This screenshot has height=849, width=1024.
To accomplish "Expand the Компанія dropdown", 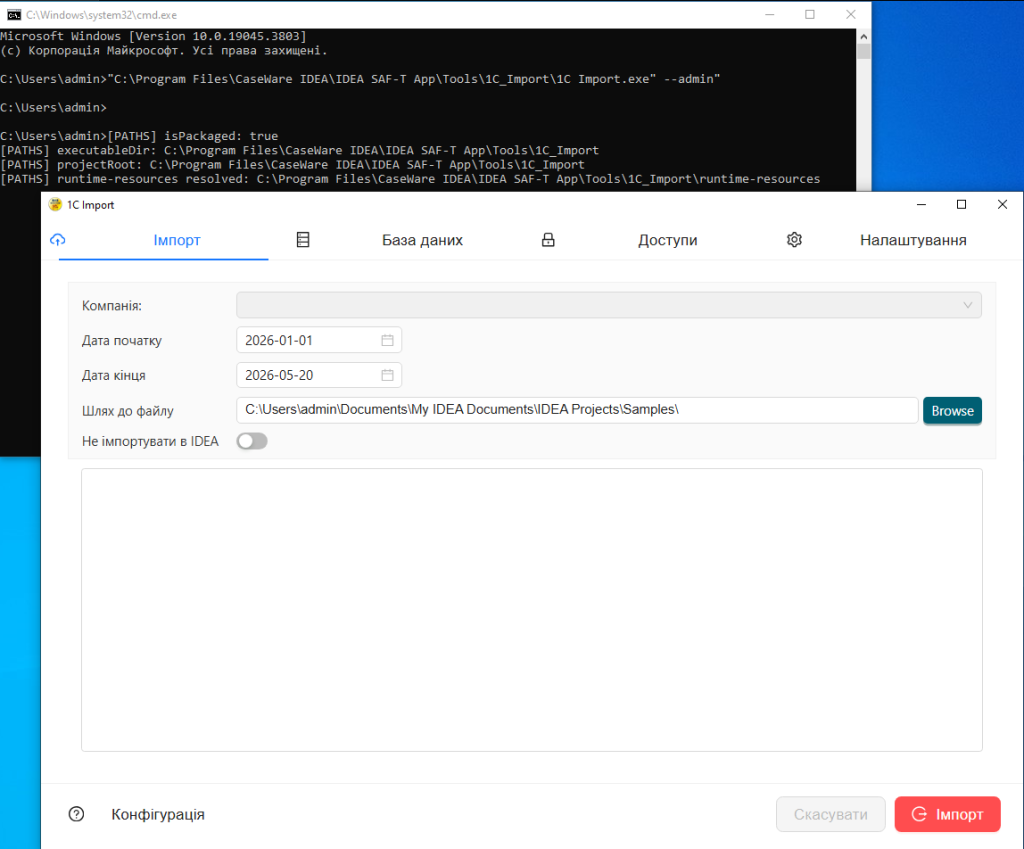I will (x=609, y=305).
